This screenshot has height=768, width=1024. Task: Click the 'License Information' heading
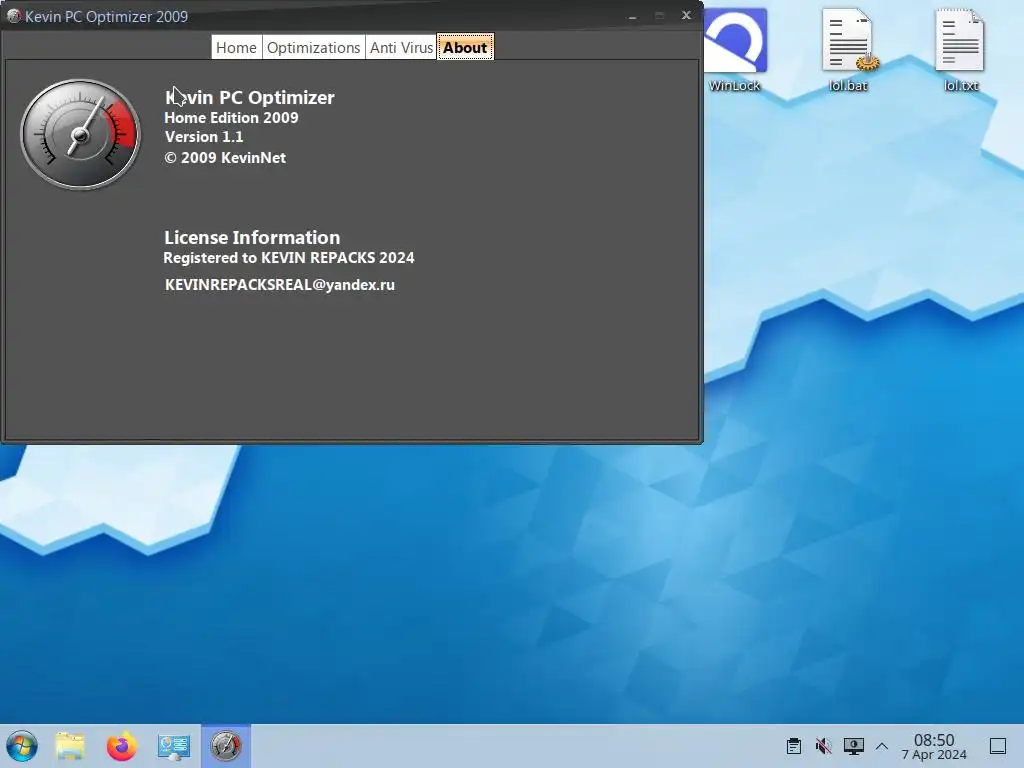(252, 237)
